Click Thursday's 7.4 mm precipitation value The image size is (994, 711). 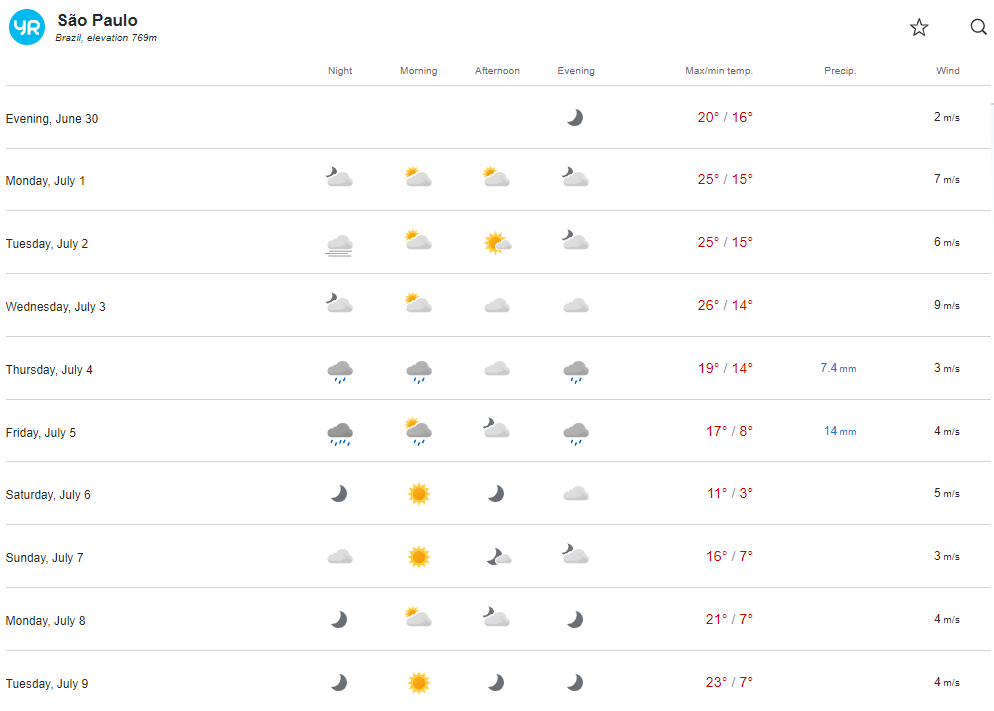(x=838, y=368)
